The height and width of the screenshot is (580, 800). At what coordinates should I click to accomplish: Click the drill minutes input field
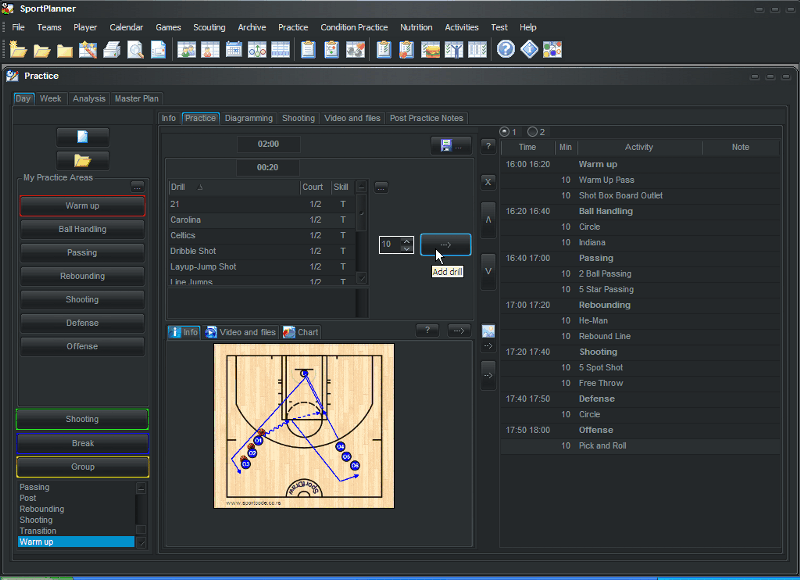click(390, 244)
